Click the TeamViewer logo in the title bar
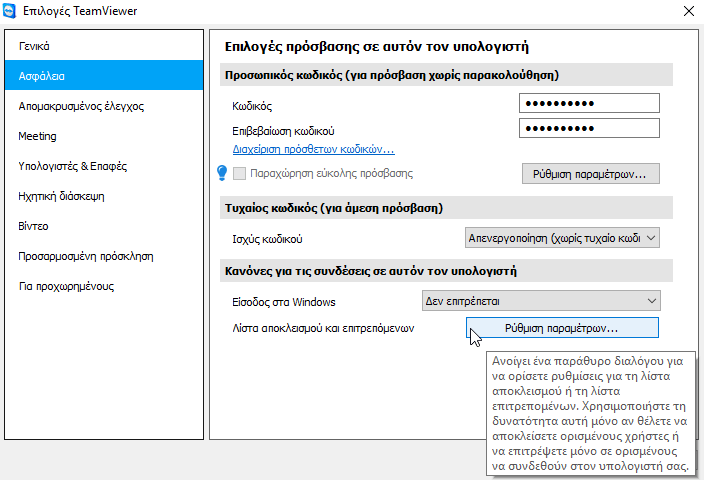This screenshot has height=480, width=704. (x=9, y=11)
